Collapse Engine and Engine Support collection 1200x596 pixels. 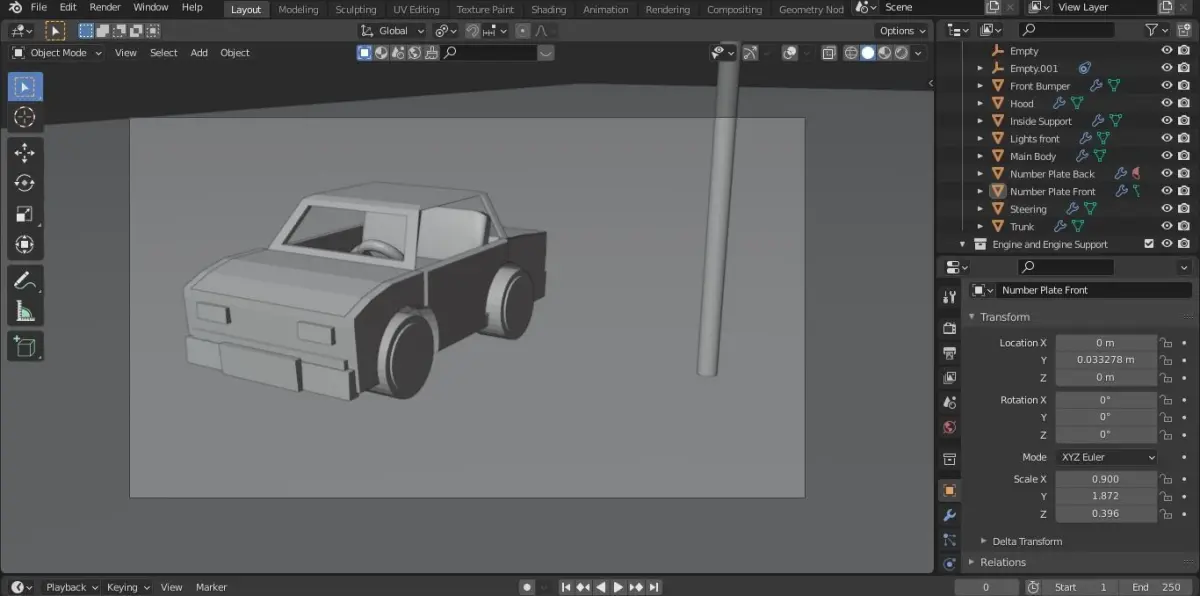[963, 244]
